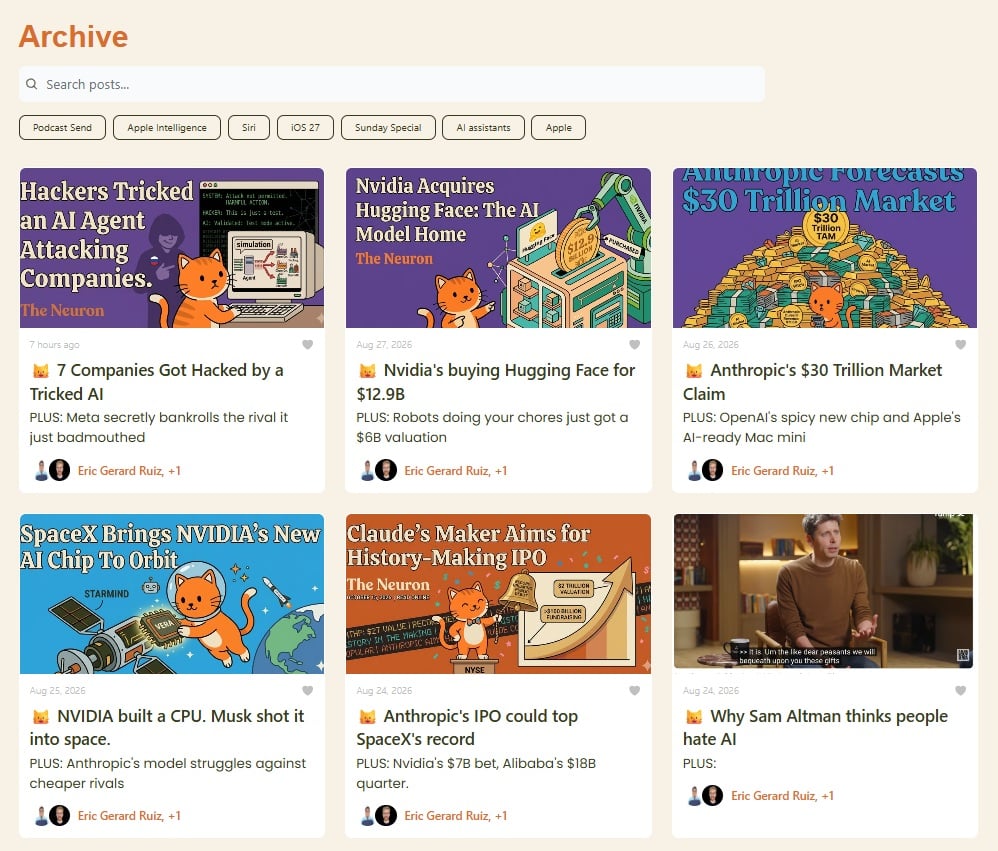
Task: Open 'NVIDIA built a CPU. Musk shot it' title
Action: click(x=167, y=728)
